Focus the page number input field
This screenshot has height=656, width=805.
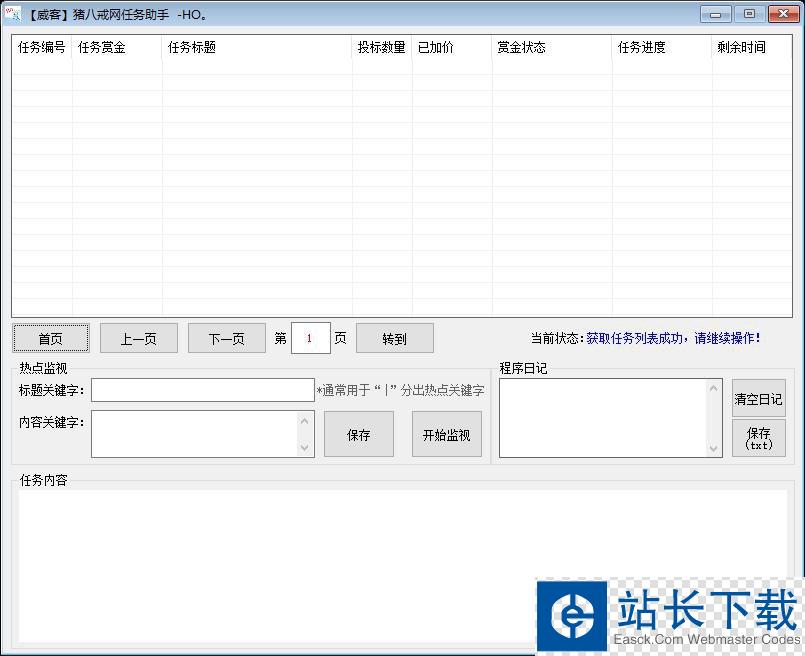310,338
